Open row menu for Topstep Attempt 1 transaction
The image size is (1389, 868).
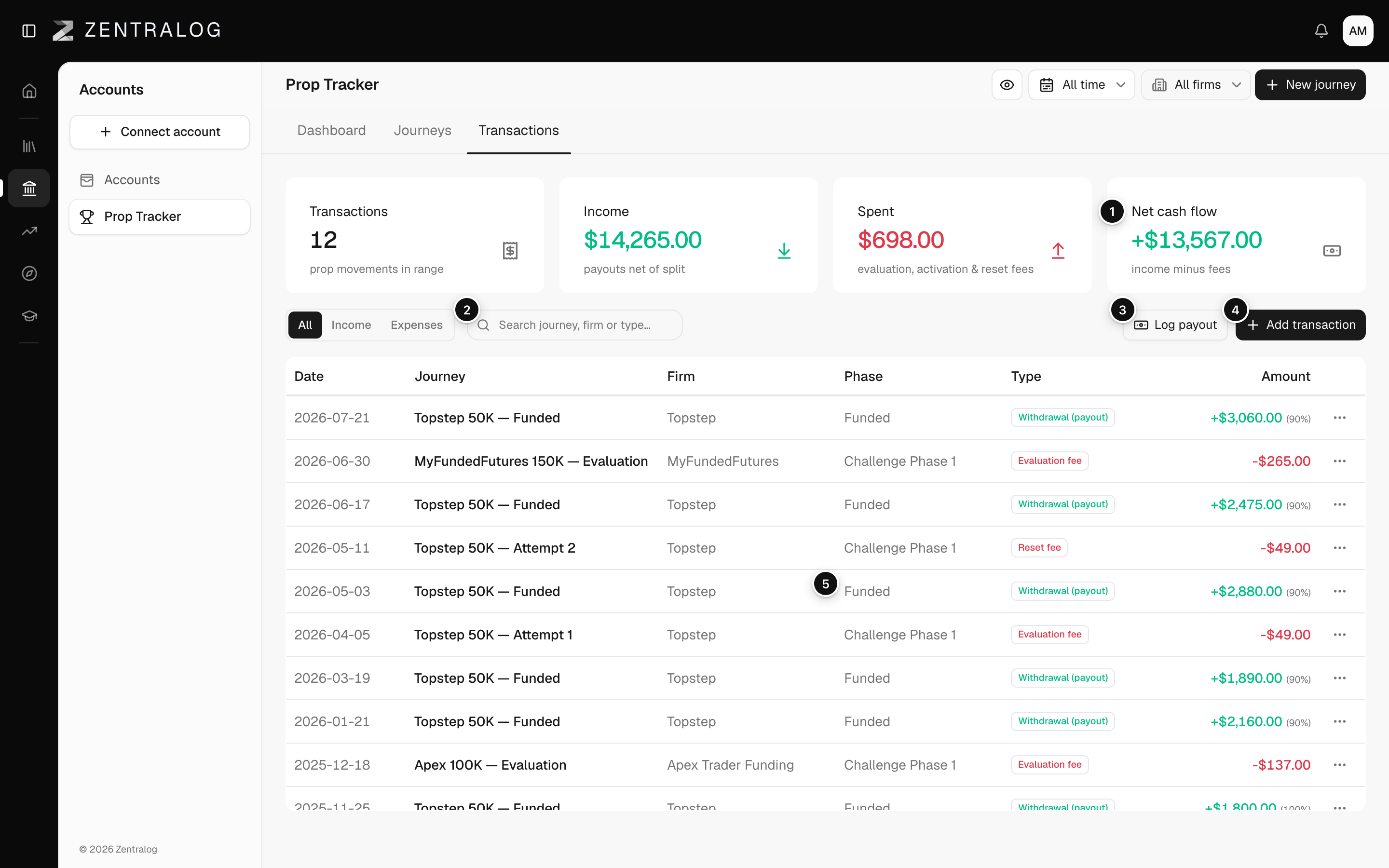1340,634
